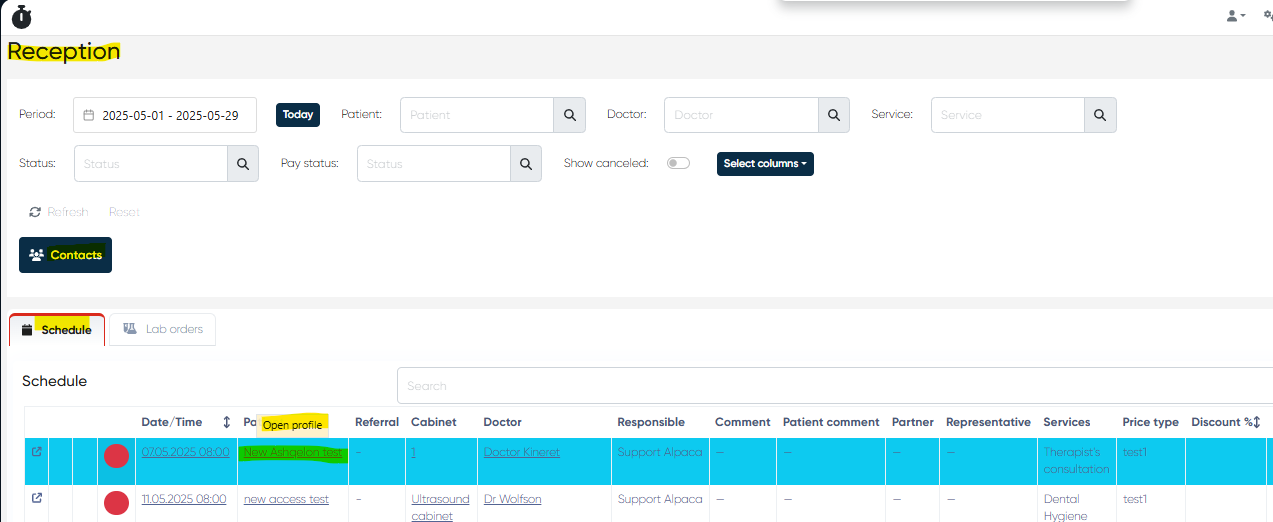The image size is (1273, 522).
Task: Click the Status field search icon
Action: 243,164
